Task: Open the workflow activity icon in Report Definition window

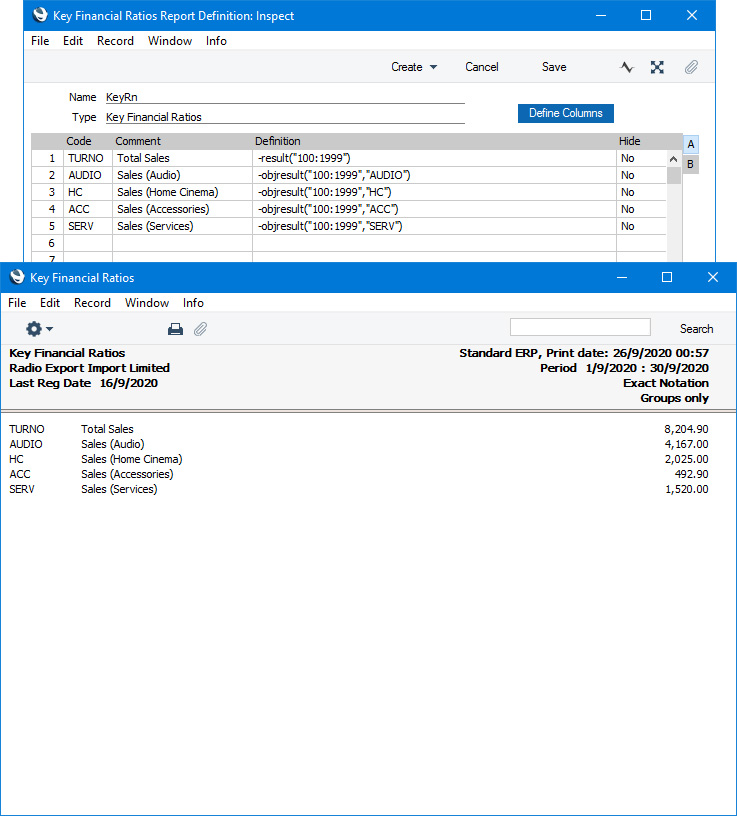Action: point(627,67)
